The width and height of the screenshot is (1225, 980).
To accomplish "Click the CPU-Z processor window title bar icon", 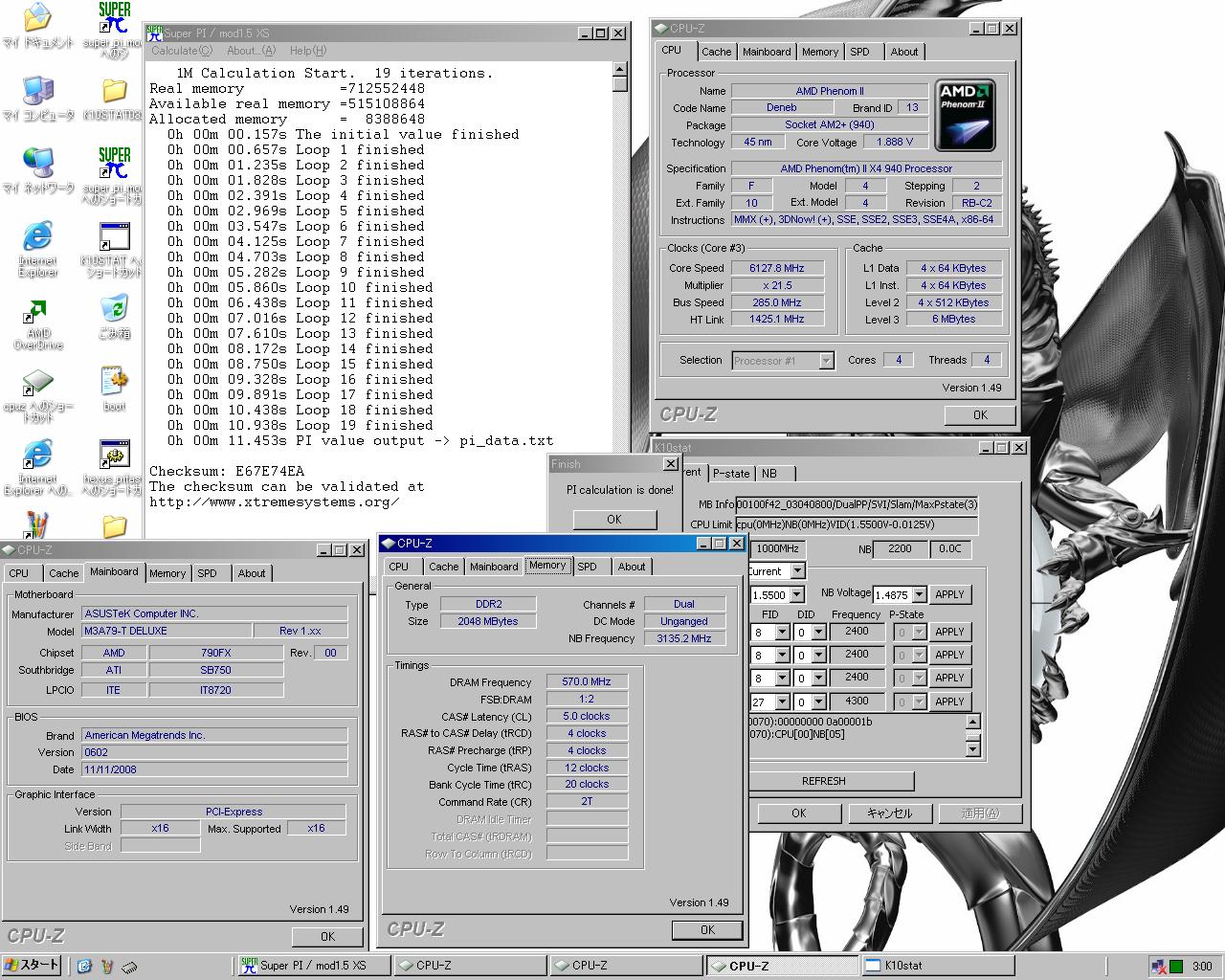I will pyautogui.click(x=661, y=29).
